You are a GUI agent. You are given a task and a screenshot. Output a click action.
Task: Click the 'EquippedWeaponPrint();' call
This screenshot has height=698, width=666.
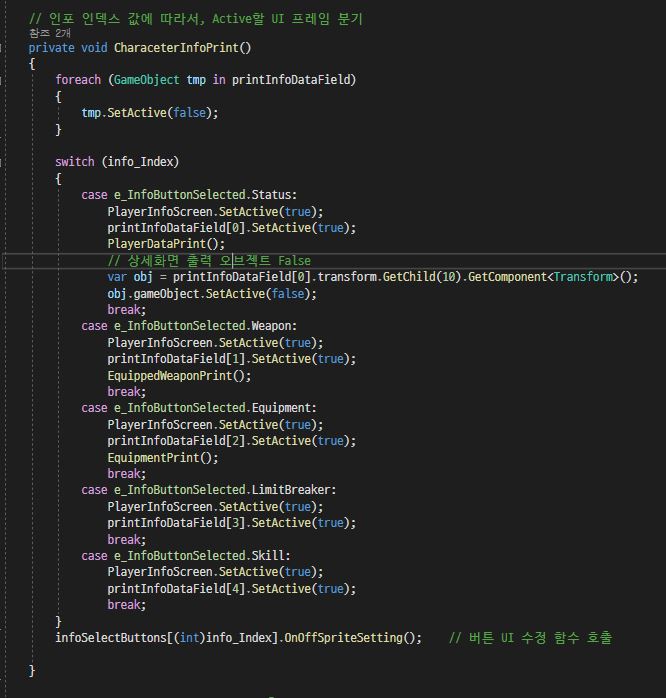click(x=179, y=375)
